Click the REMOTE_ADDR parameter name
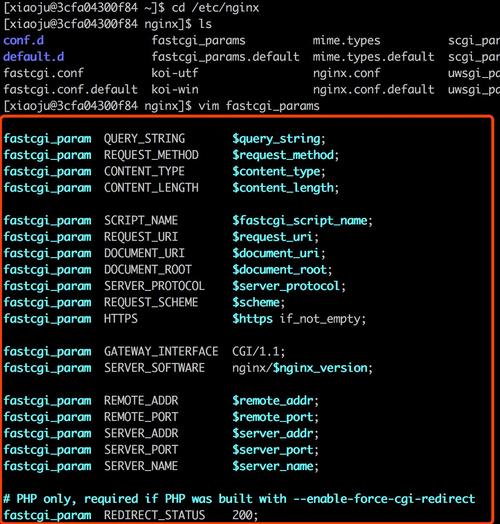500x524 pixels. click(x=141, y=401)
